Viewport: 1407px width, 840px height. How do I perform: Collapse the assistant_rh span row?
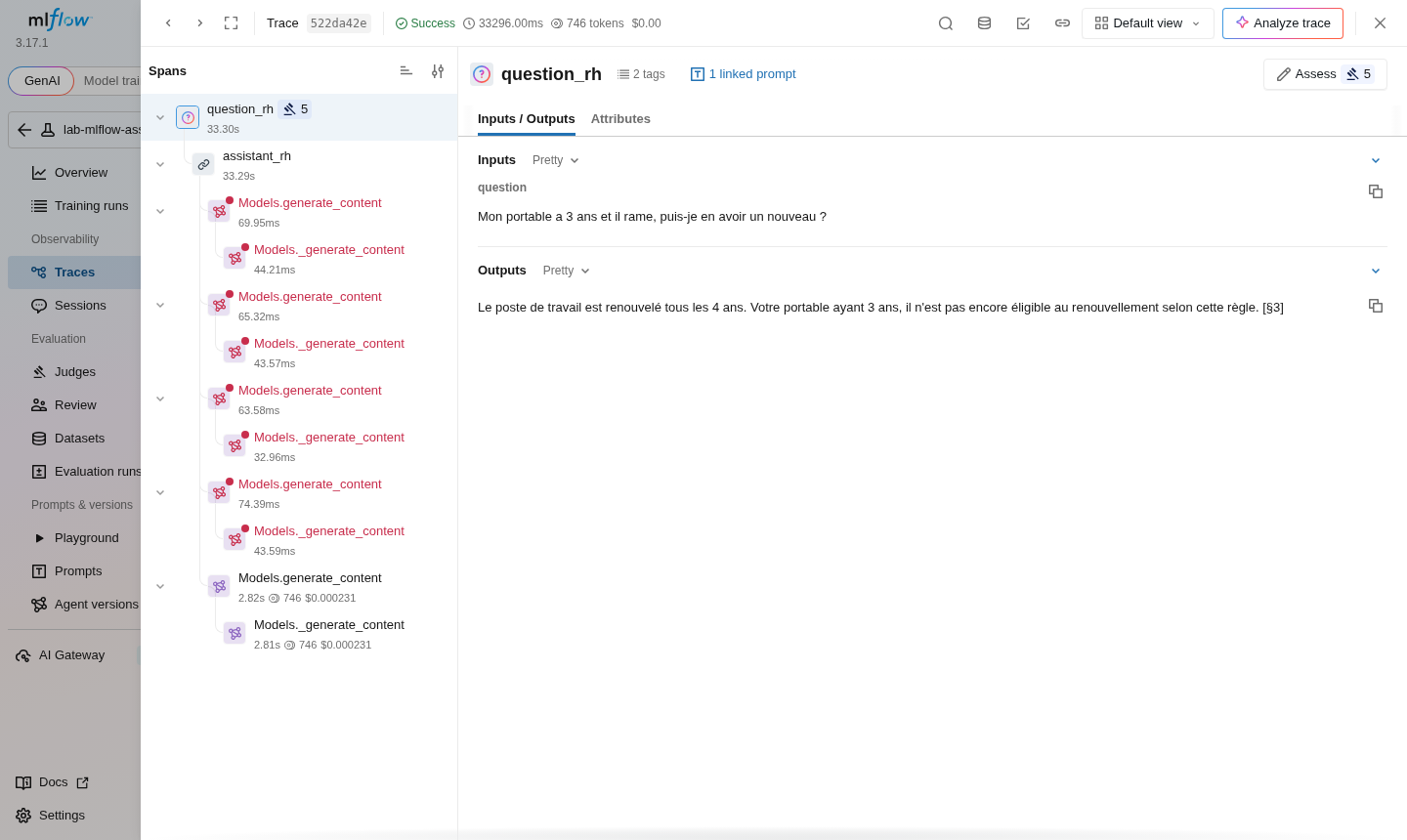pyautogui.click(x=160, y=164)
